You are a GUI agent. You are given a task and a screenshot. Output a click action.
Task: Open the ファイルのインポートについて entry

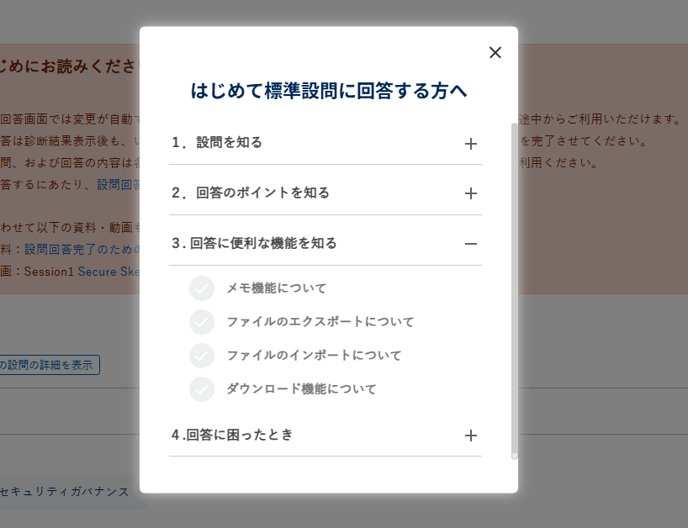pos(313,356)
